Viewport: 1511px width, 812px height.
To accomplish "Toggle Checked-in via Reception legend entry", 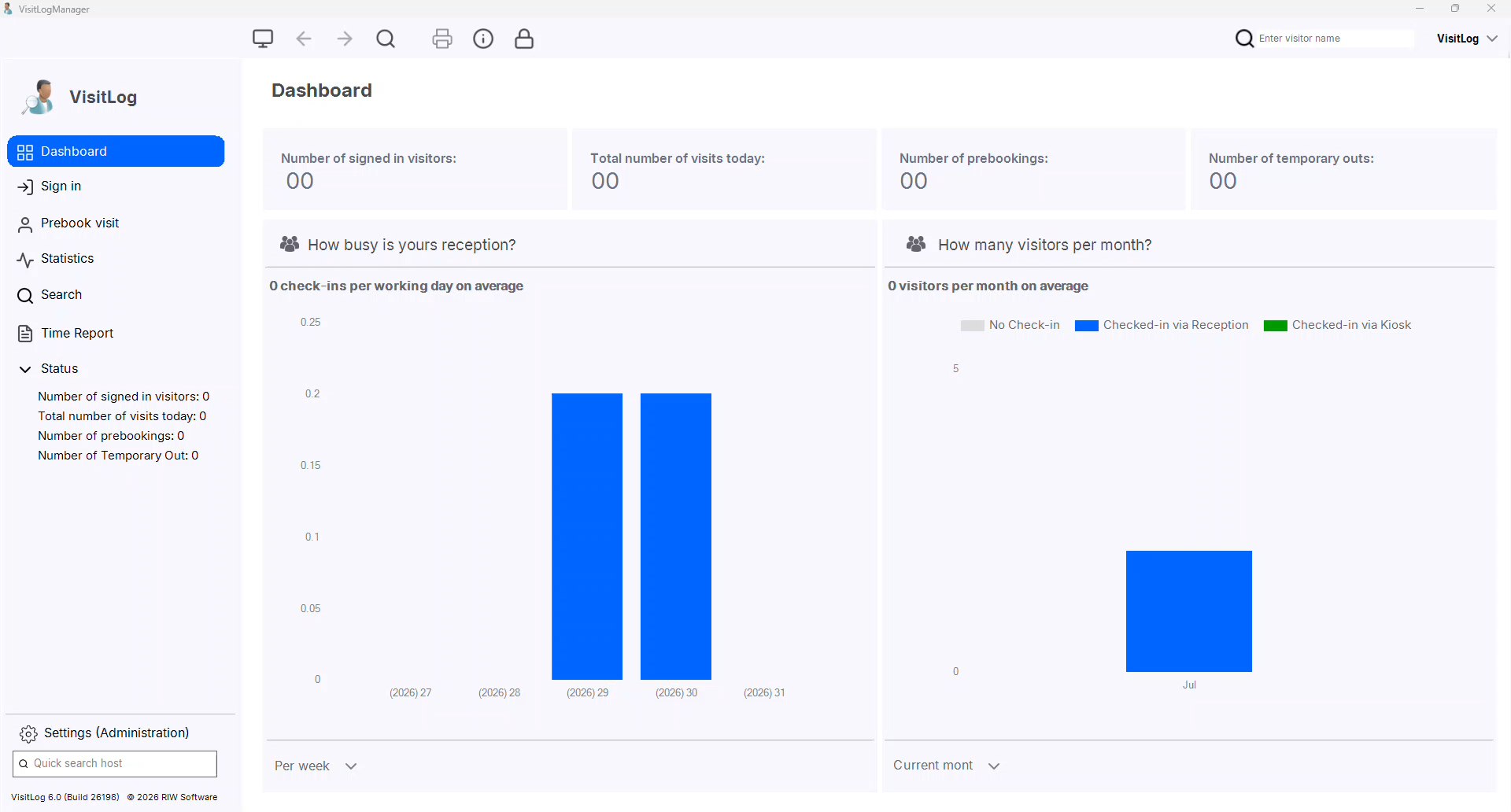I will [x=1162, y=325].
